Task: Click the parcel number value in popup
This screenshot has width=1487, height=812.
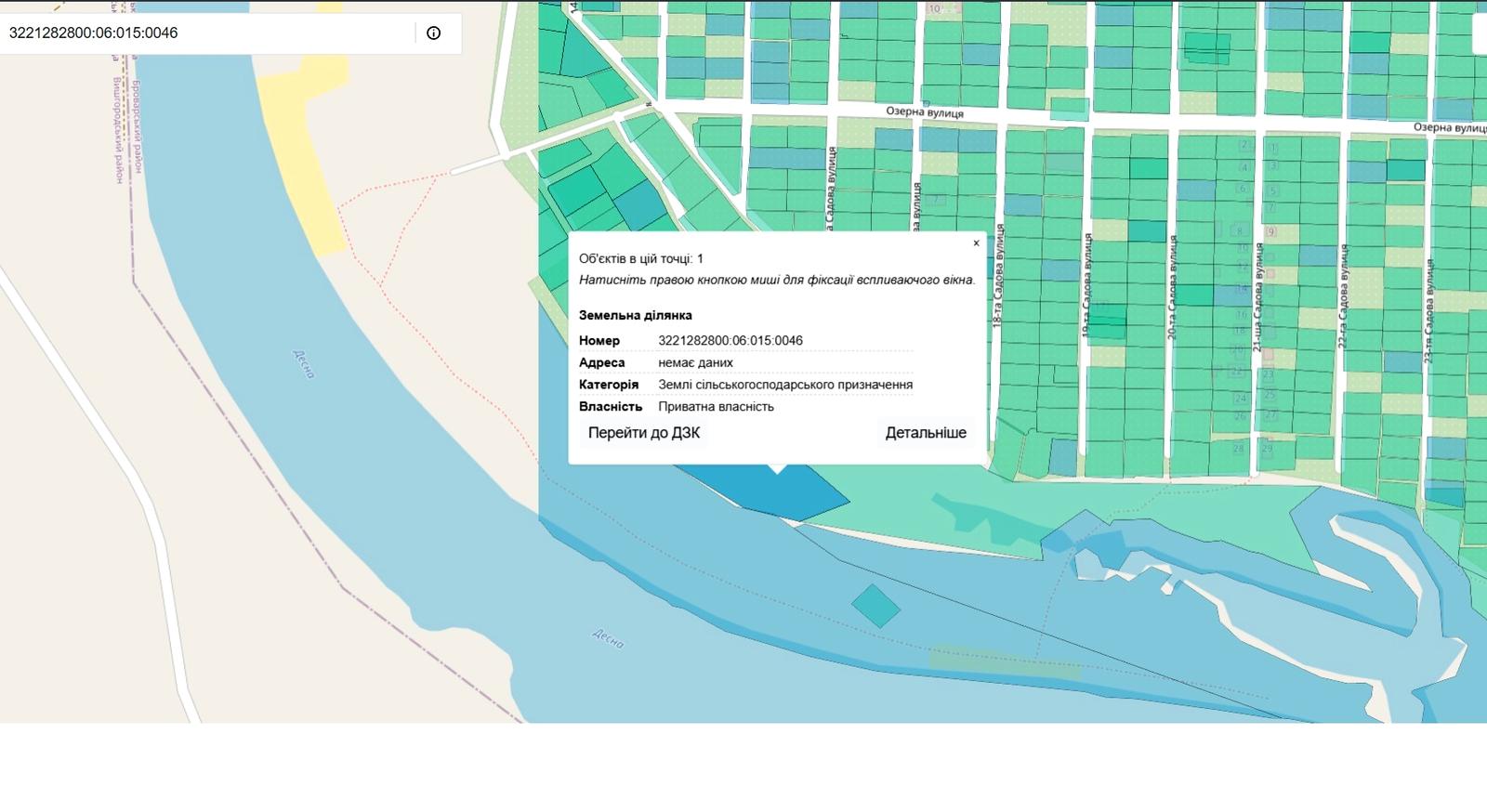Action: 730,341
